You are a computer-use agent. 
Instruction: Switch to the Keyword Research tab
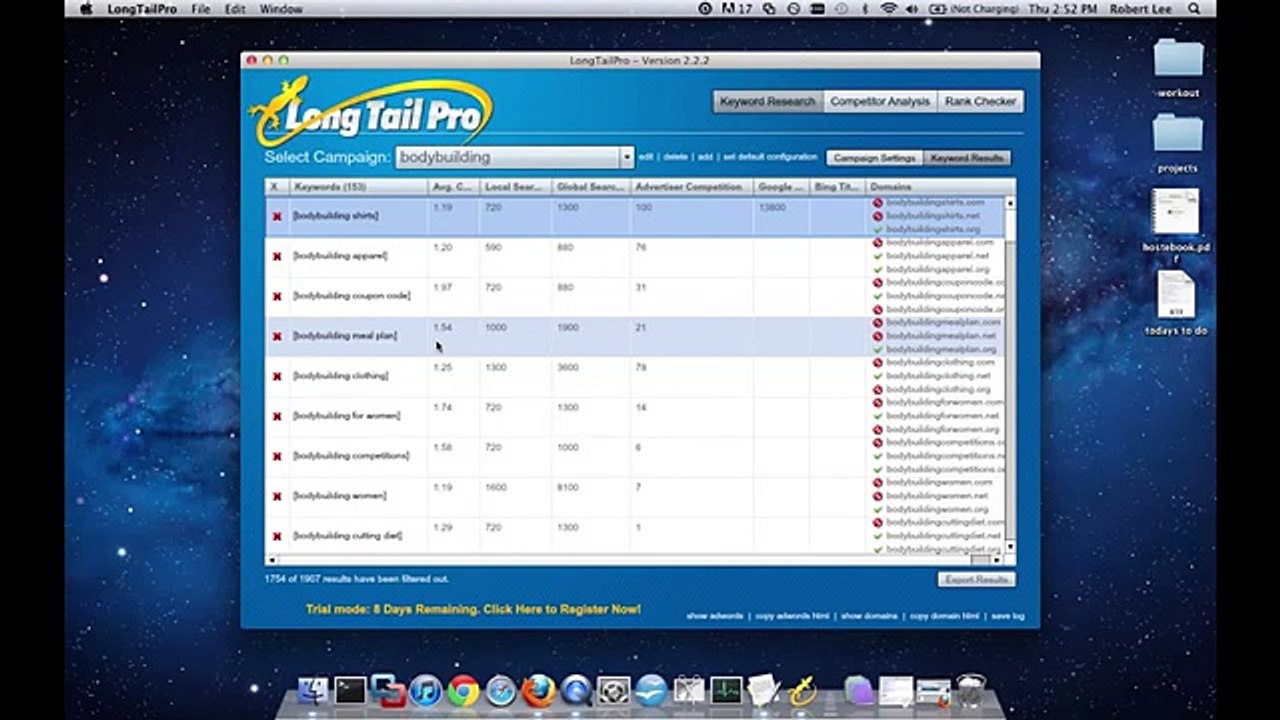point(768,101)
